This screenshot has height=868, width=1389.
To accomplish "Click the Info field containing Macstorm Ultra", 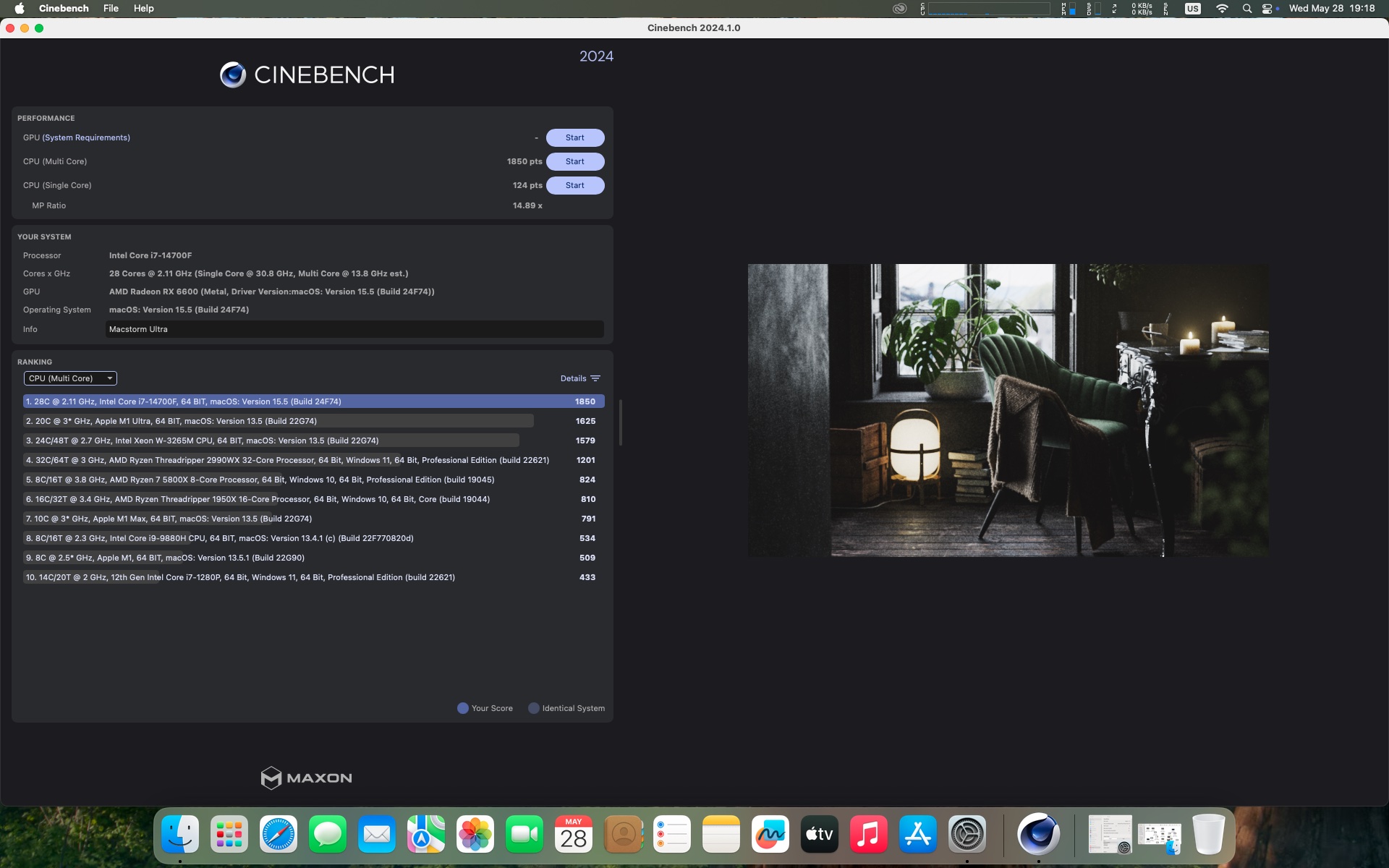I will 354,329.
